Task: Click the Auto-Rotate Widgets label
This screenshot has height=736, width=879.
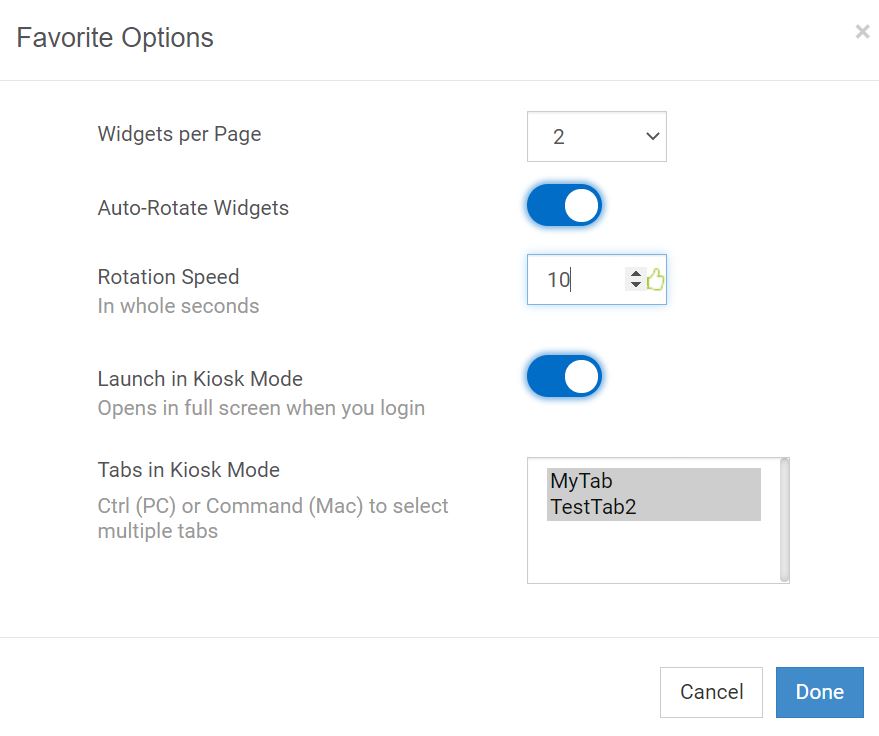Action: pyautogui.click(x=193, y=208)
